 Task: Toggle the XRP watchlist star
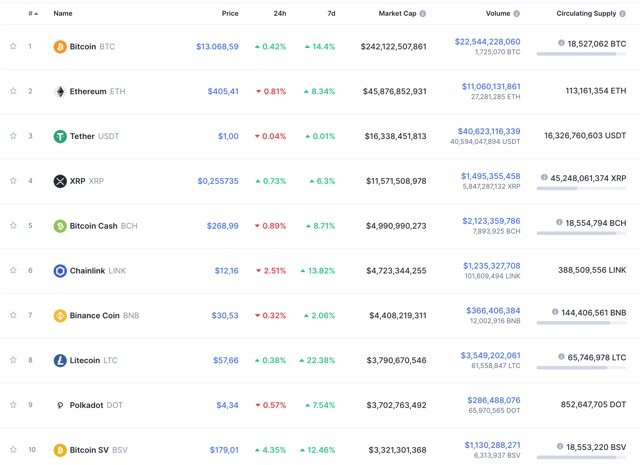pos(13,180)
